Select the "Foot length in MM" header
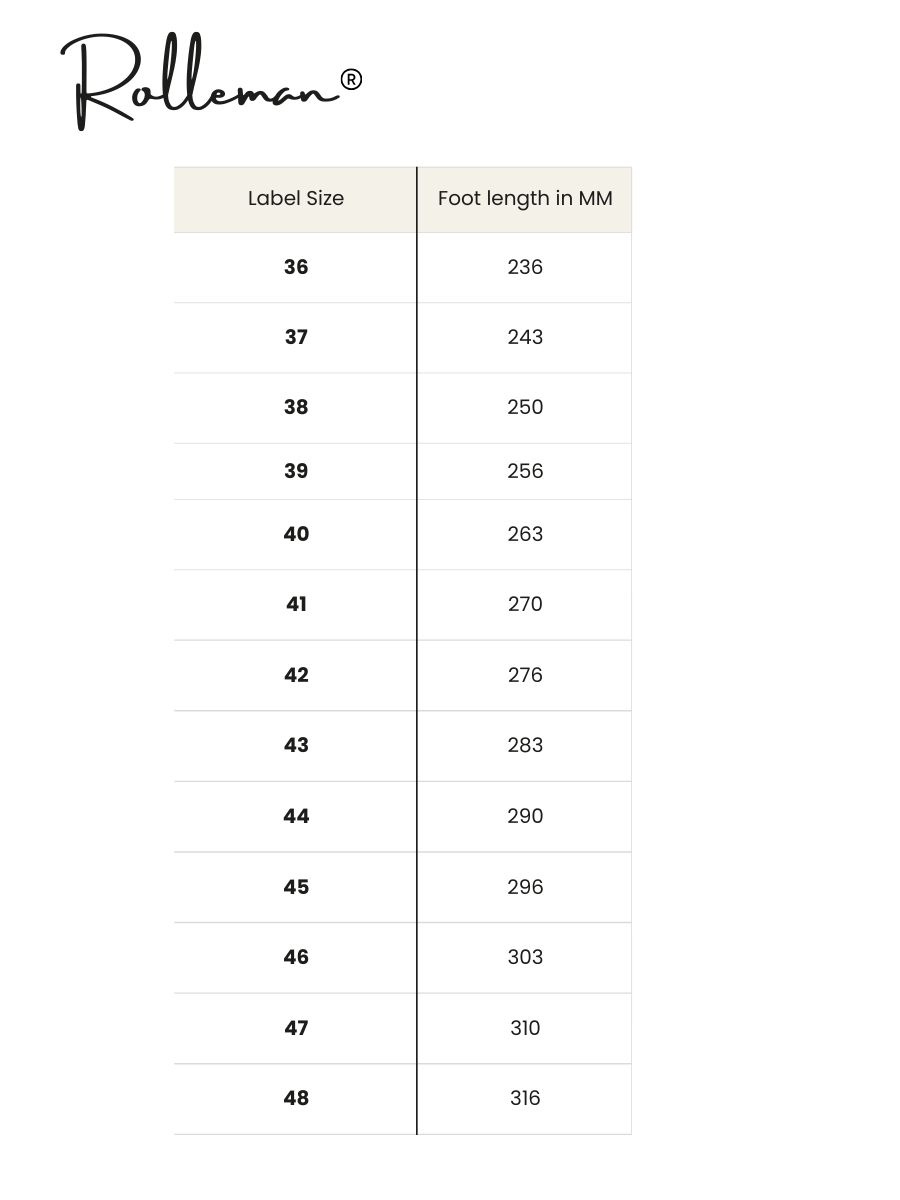The image size is (900, 1200). [525, 198]
